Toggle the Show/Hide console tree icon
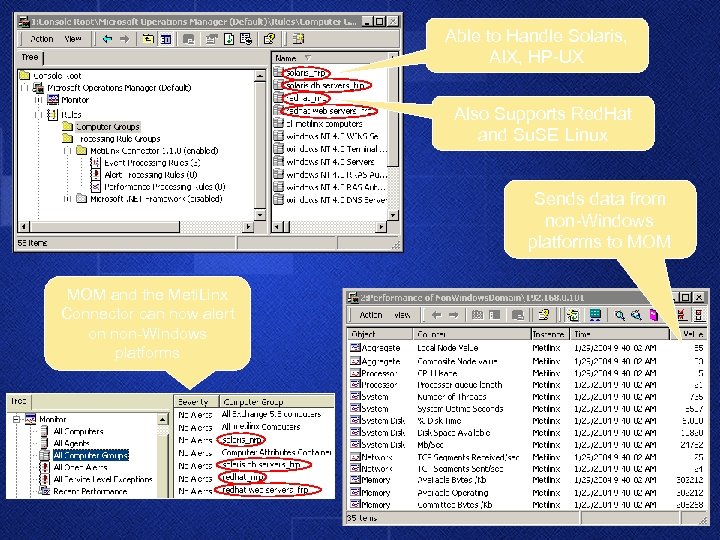This screenshot has height=540, width=720. 165,39
